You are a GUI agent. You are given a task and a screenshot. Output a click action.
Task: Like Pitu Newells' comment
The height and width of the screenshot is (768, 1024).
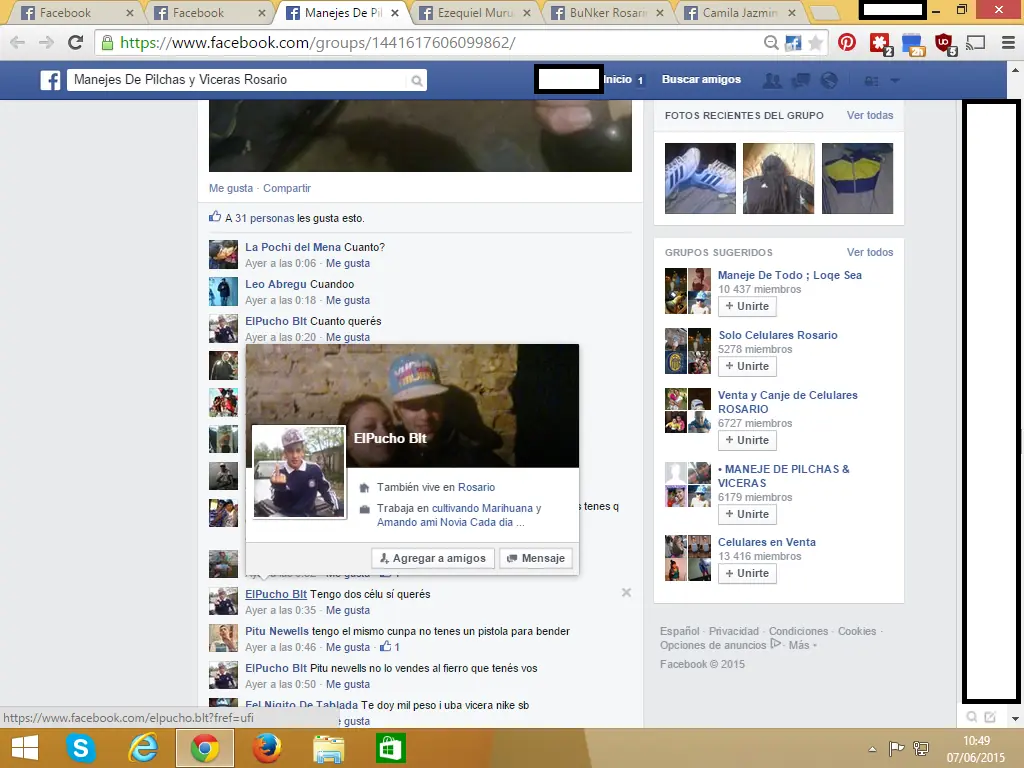point(348,647)
